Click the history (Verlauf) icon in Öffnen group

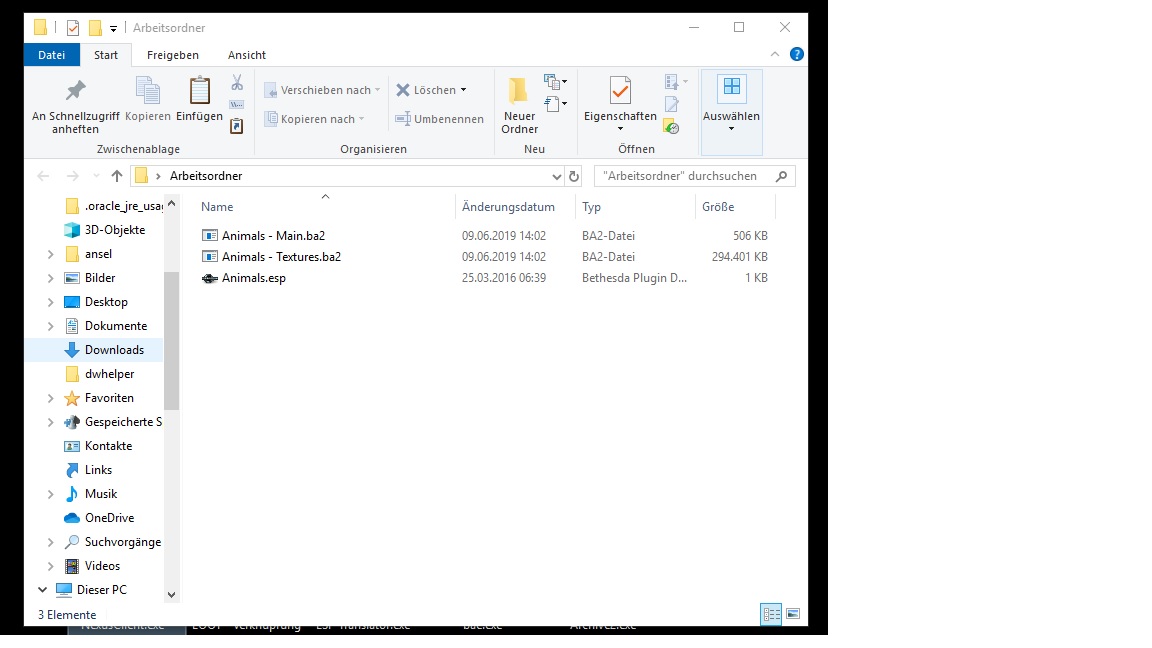pos(672,127)
